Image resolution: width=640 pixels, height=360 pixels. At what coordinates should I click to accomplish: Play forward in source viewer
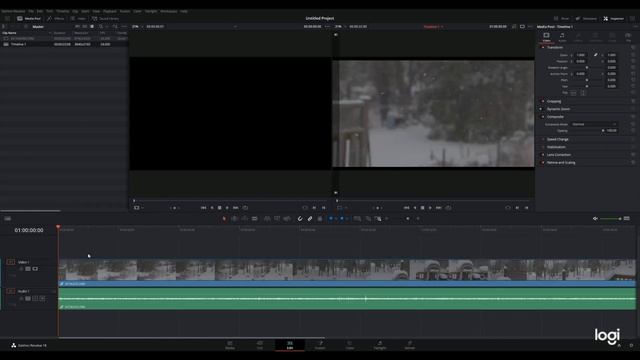pos(227,208)
